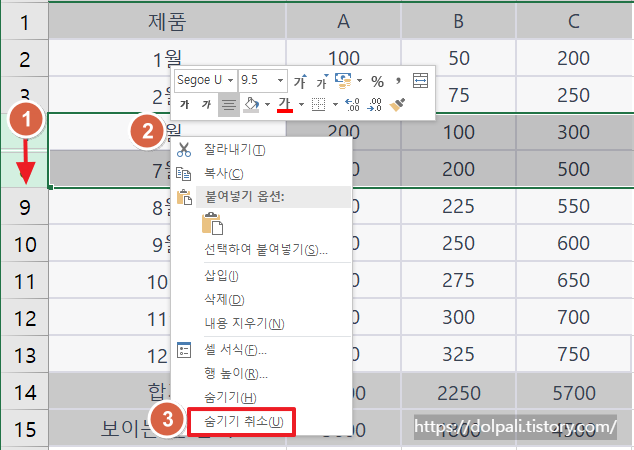Toggle italic in mini toolbar
Image resolution: width=634 pixels, height=450 pixels.
click(207, 105)
